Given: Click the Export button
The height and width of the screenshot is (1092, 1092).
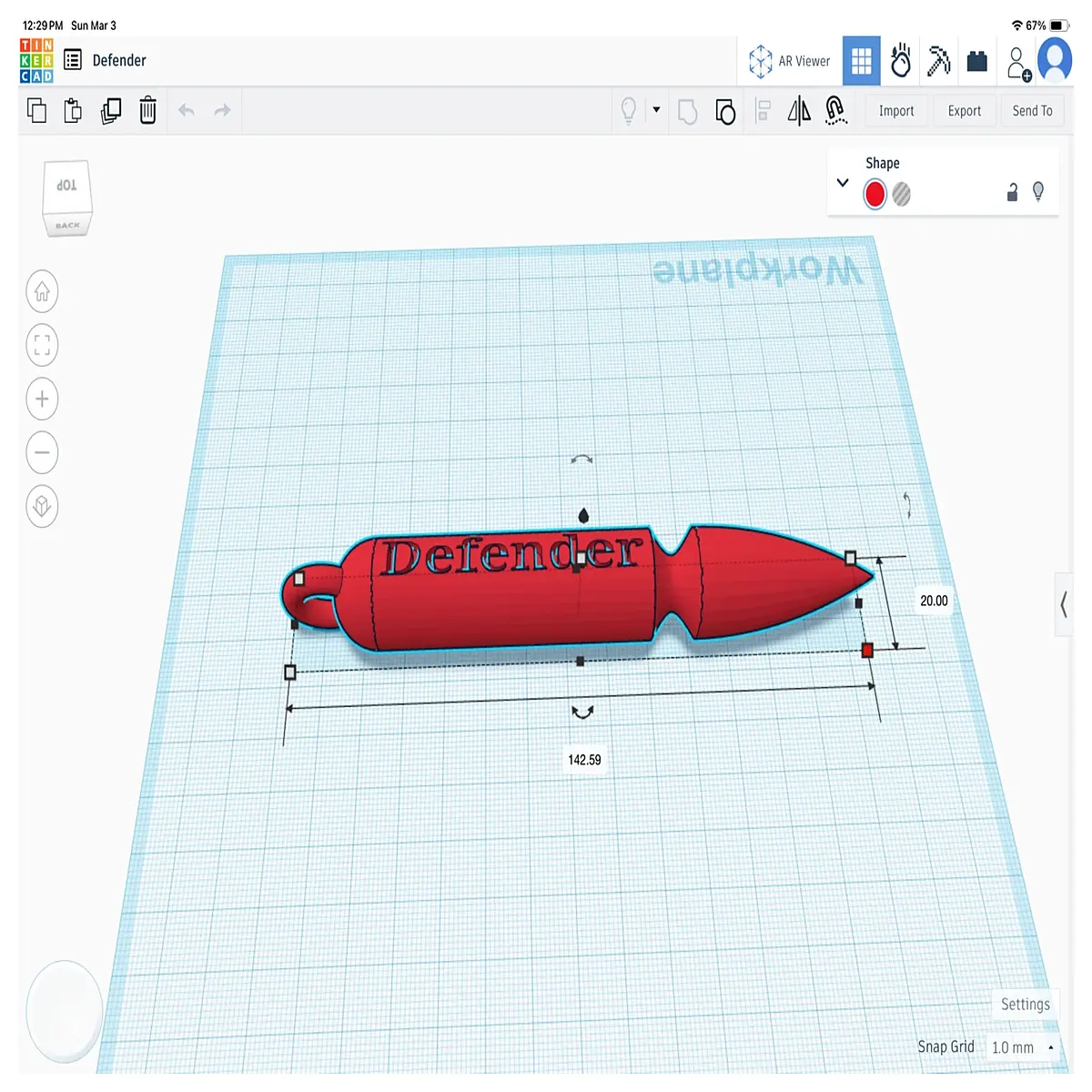Looking at the screenshot, I should (965, 111).
